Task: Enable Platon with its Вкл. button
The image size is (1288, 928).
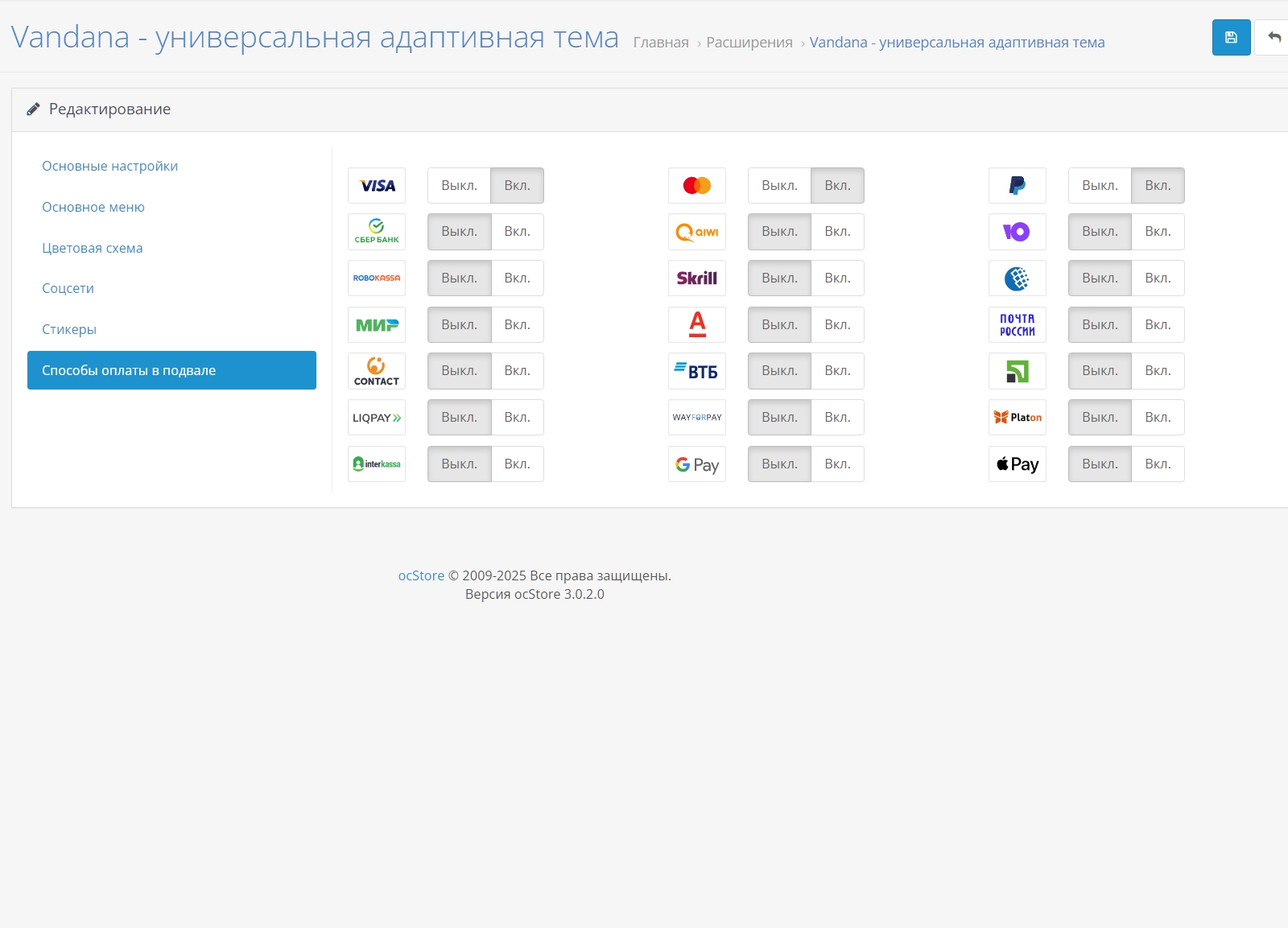Action: click(1158, 418)
